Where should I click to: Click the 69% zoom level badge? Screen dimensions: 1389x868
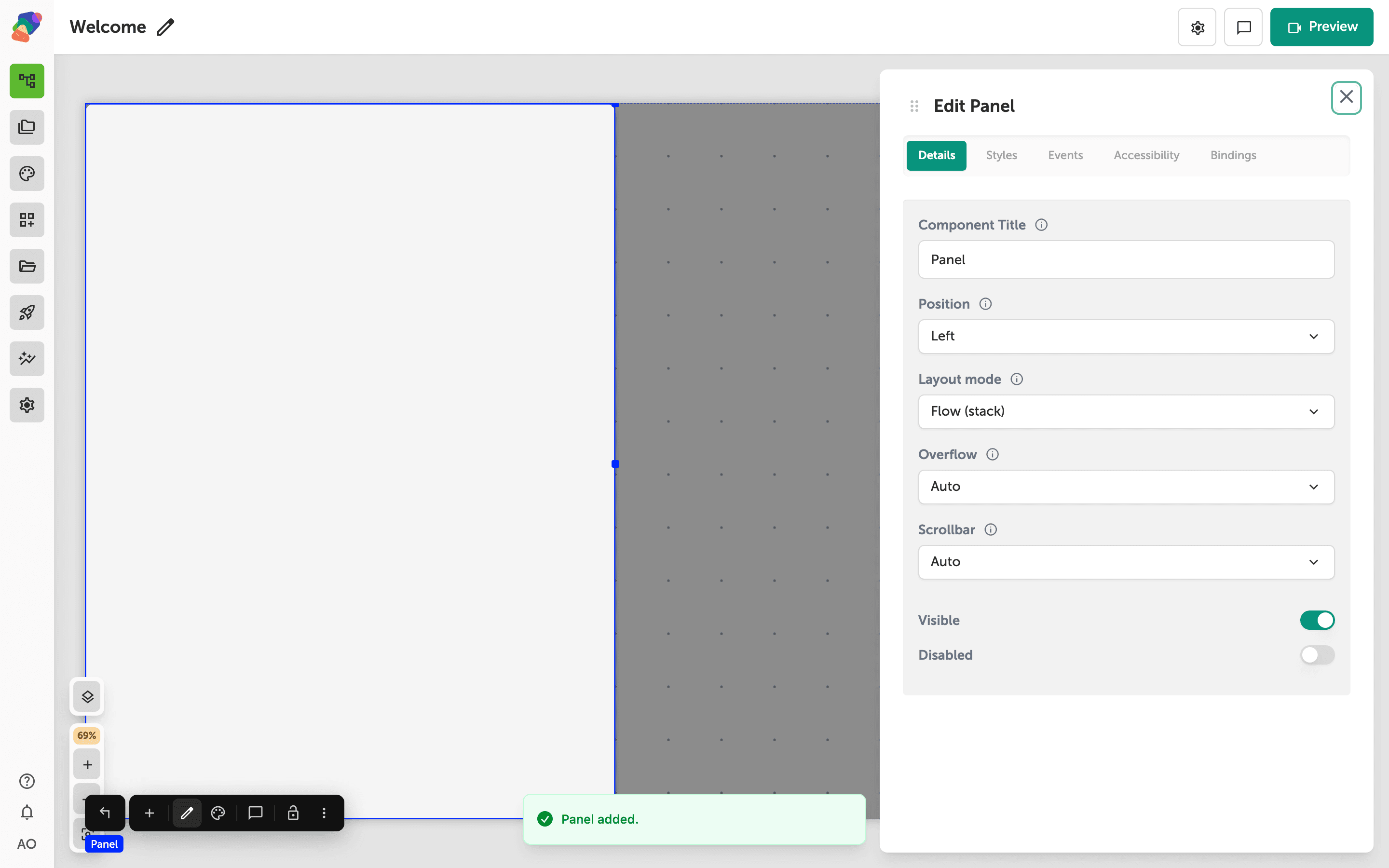click(x=87, y=735)
